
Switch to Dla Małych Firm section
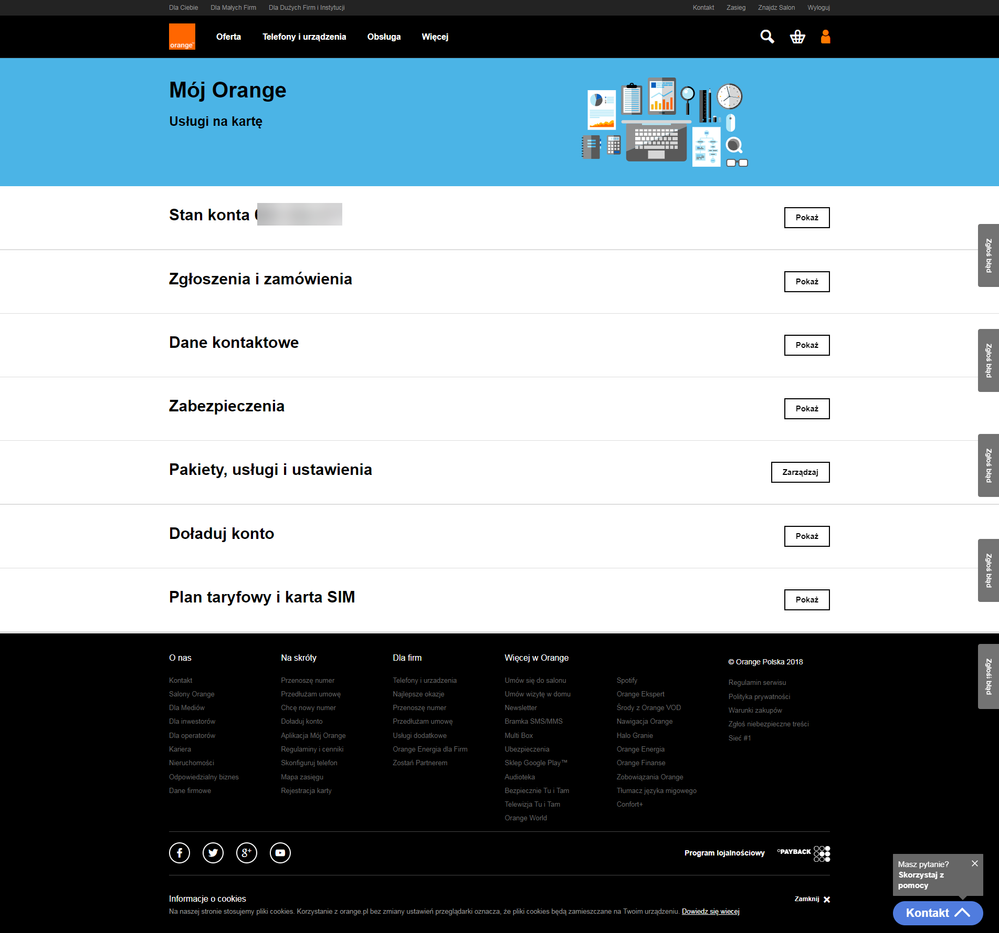233,8
